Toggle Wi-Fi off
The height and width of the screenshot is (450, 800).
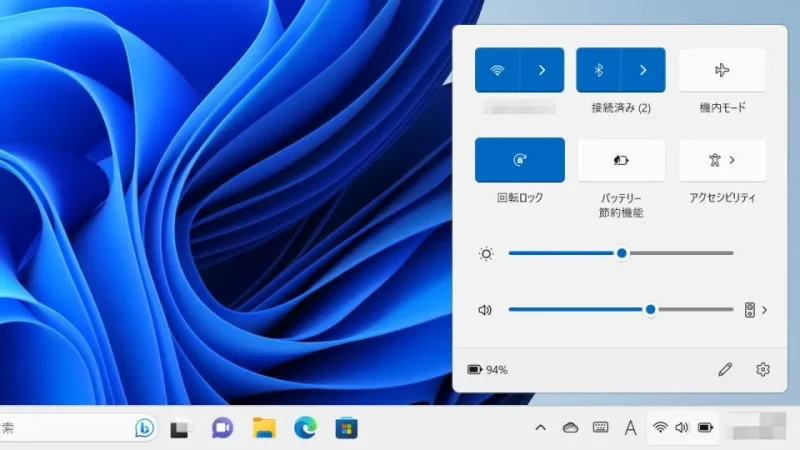[497, 70]
